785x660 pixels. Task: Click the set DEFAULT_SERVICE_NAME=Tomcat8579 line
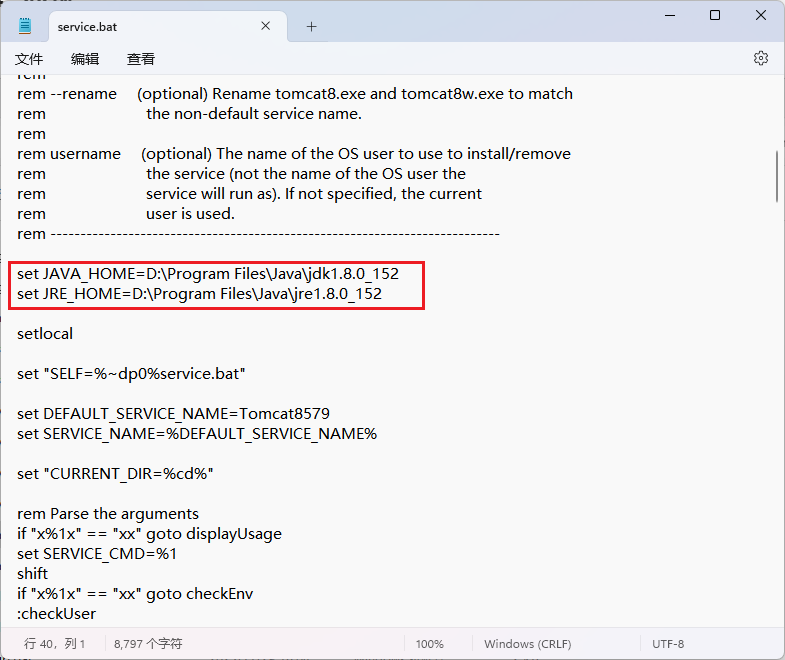[x=173, y=414]
